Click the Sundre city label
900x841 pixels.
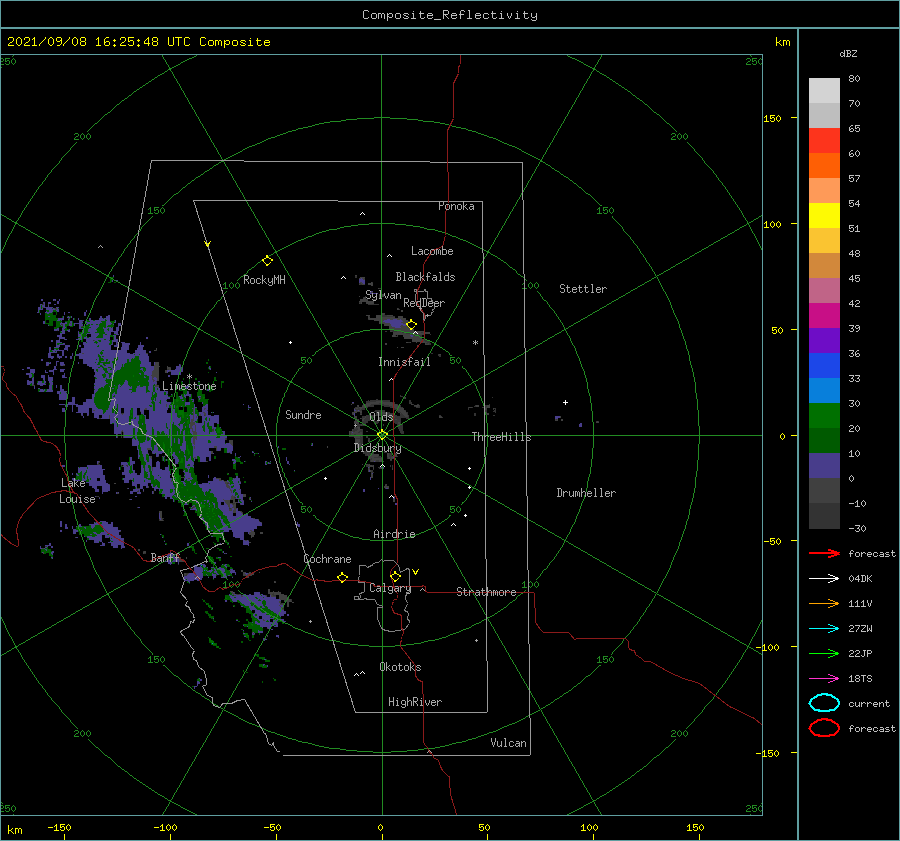(304, 414)
